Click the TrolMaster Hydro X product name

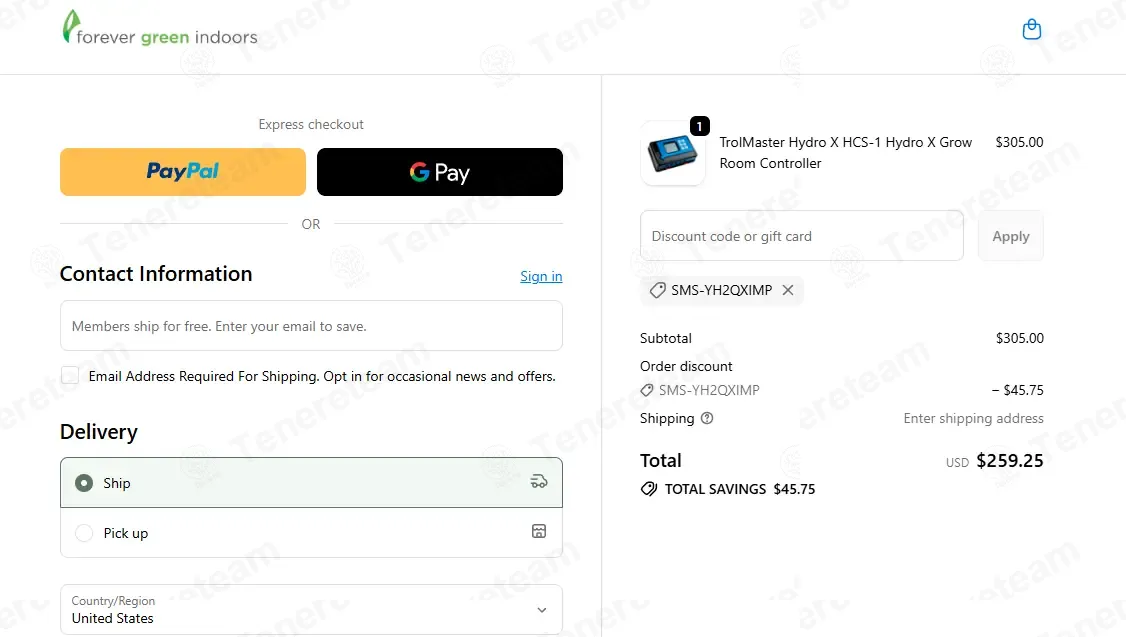[x=845, y=153]
